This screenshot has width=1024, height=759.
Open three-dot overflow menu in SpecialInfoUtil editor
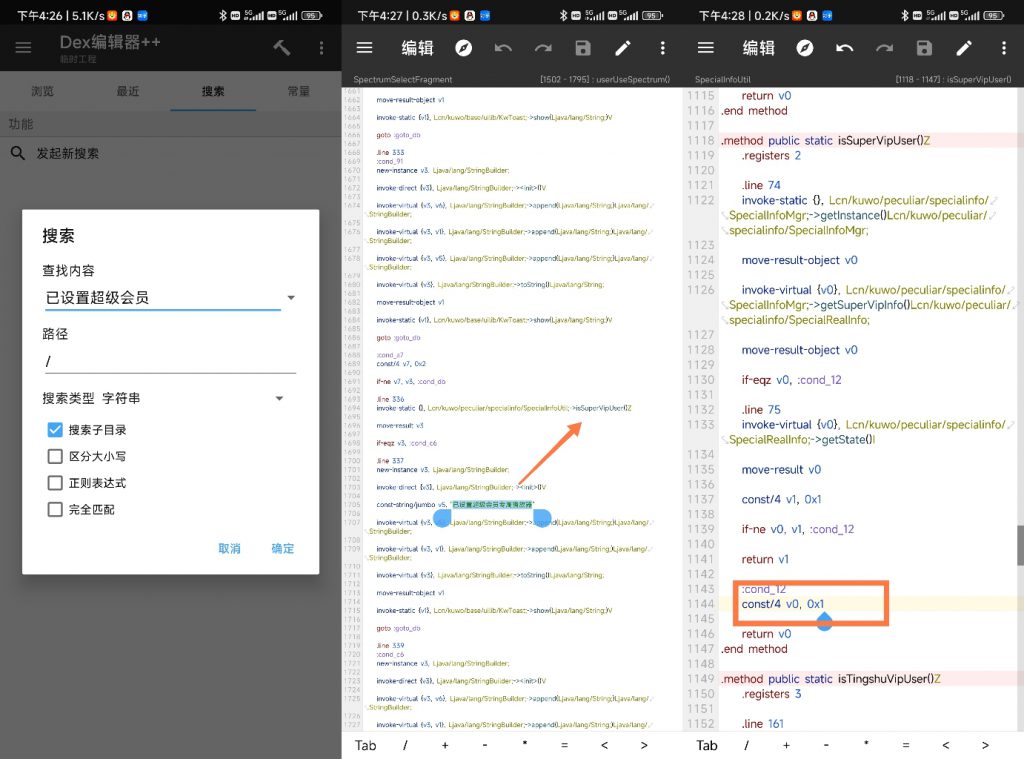tap(1003, 48)
